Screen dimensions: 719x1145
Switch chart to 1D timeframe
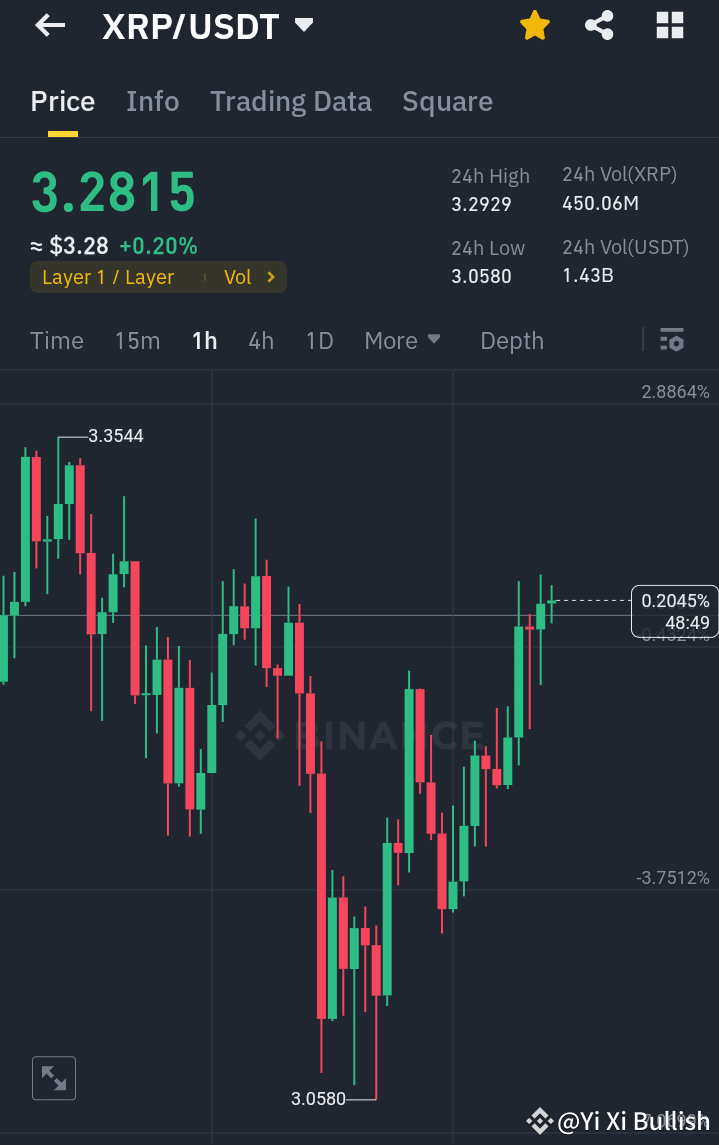319,340
